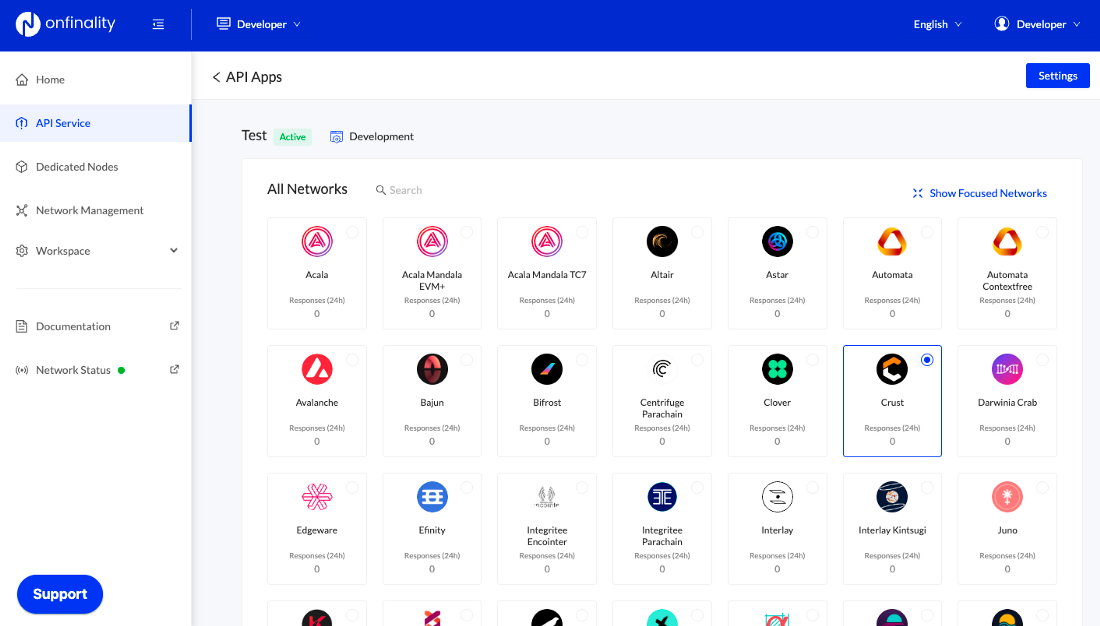Open Network Status in sidebar

point(95,370)
